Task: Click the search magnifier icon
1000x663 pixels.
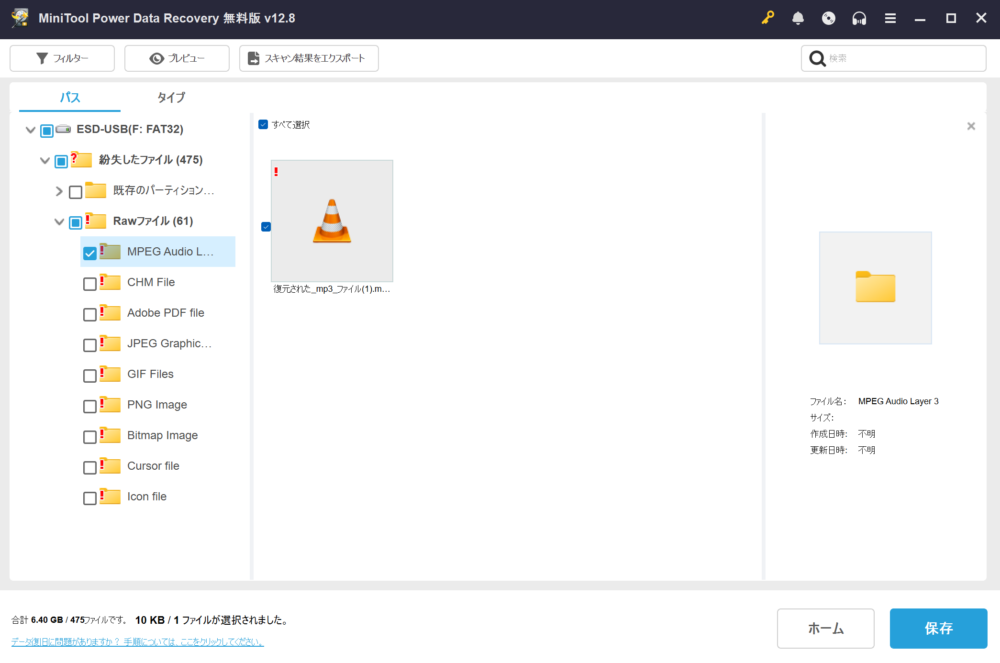Action: (x=817, y=59)
